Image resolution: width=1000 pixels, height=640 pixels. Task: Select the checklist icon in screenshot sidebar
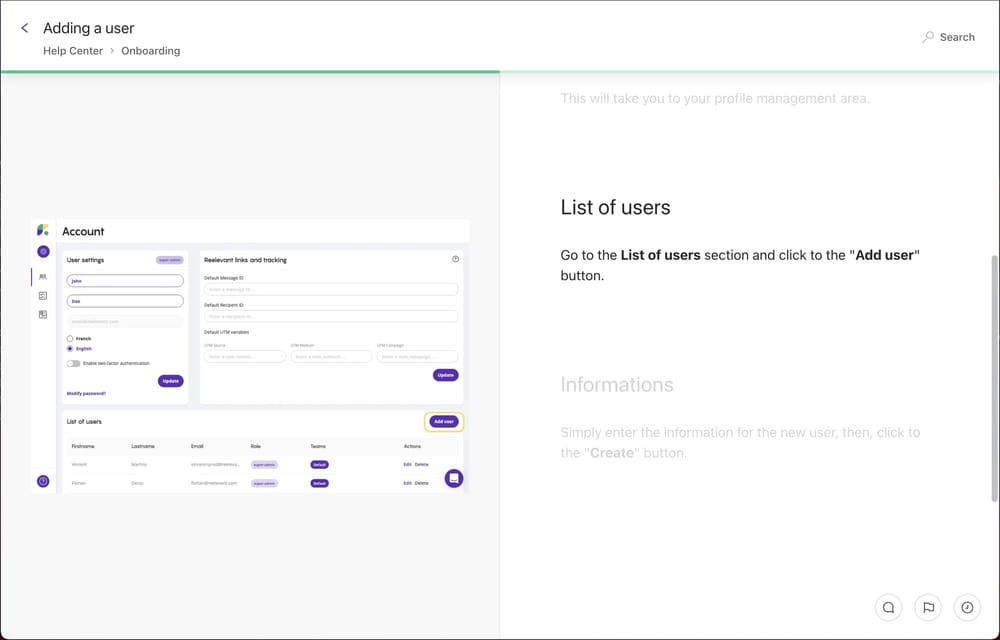pos(43,296)
